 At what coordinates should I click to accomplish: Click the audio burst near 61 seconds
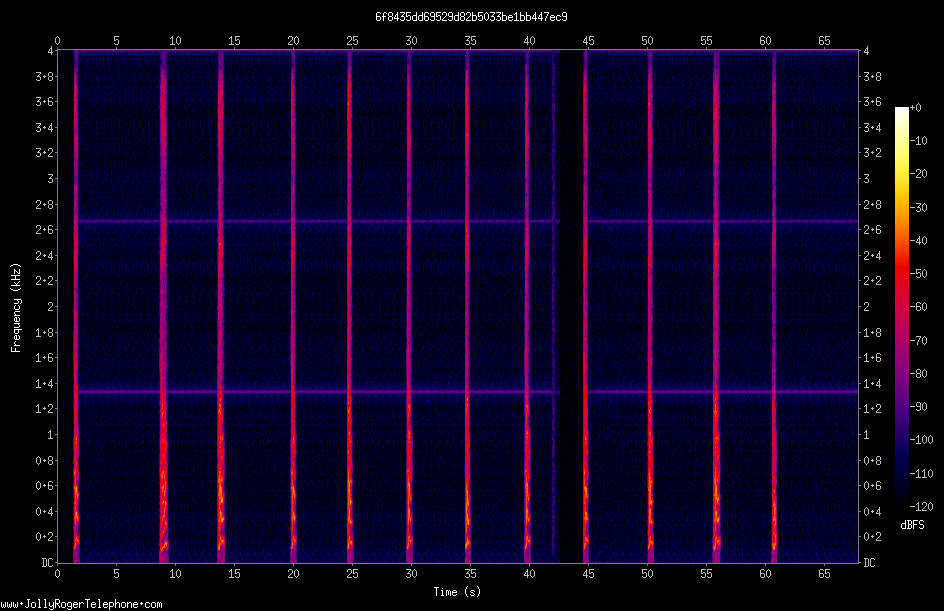click(774, 307)
